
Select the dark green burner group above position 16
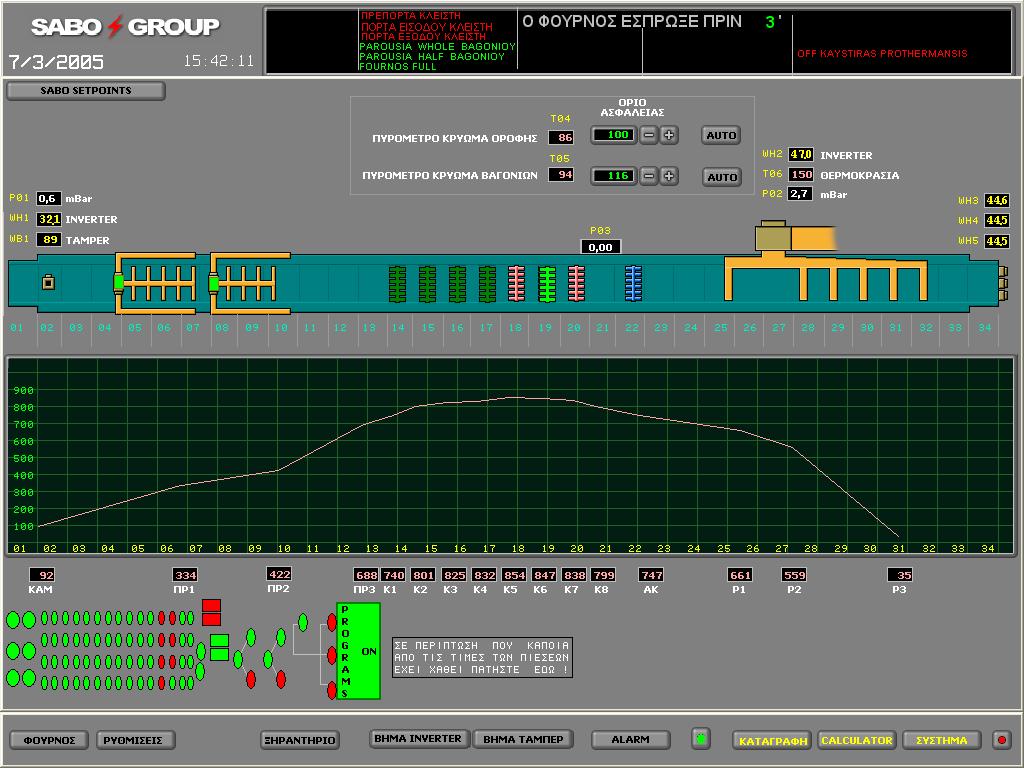coord(457,284)
